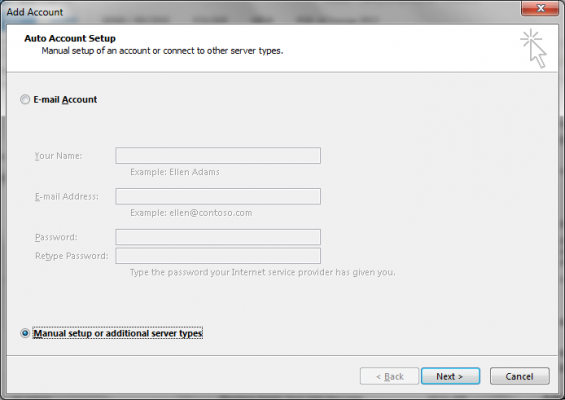This screenshot has width=565, height=400.
Task: Click the 'Manual setup of an account' description
Action: coord(162,51)
